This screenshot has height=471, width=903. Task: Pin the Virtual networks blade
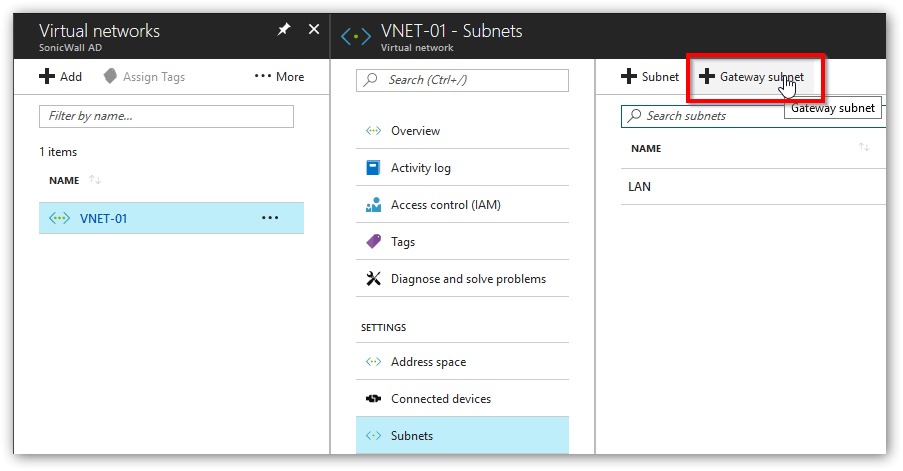click(x=284, y=29)
